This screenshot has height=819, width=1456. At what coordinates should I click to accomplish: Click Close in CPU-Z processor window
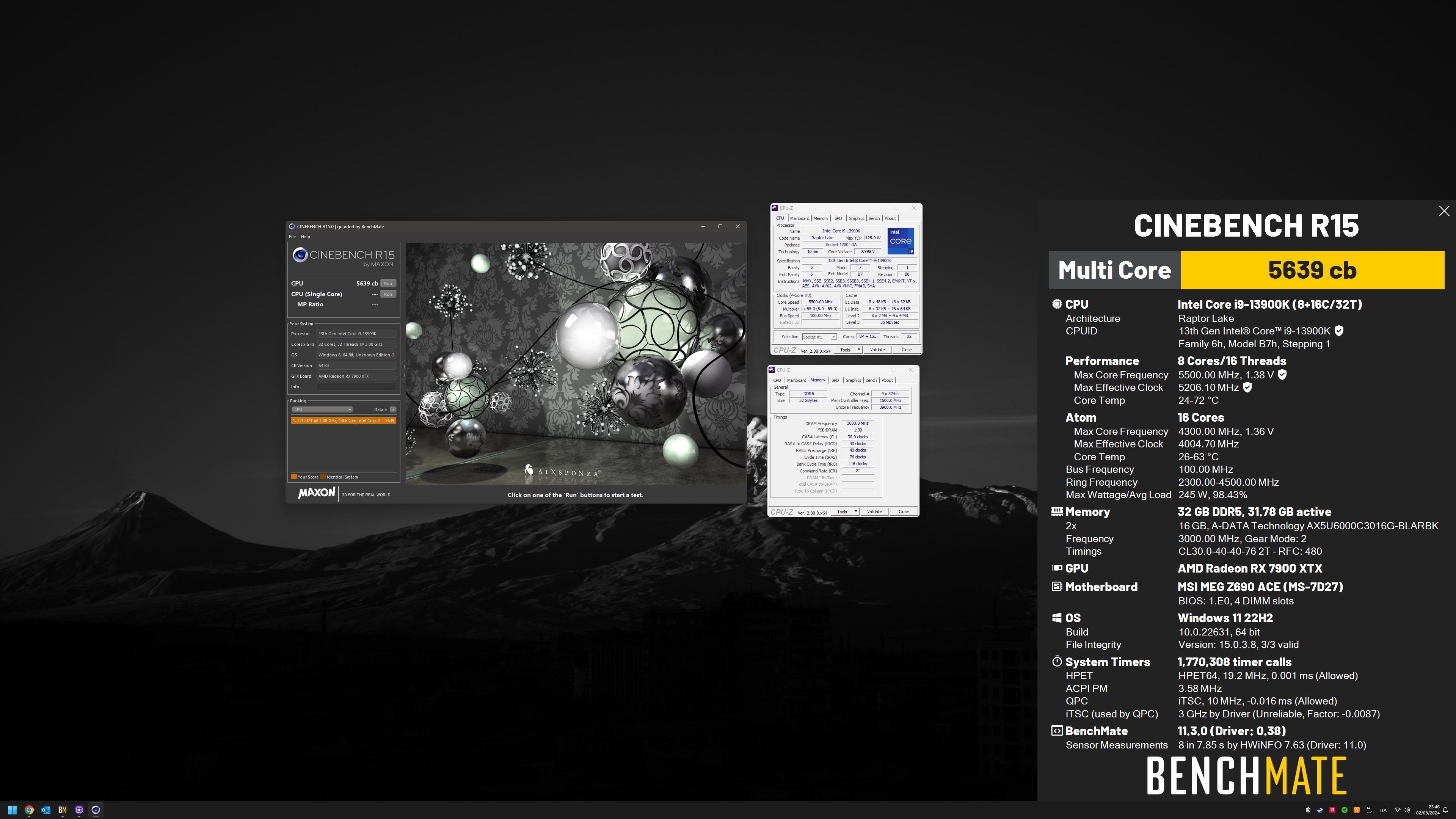click(907, 349)
